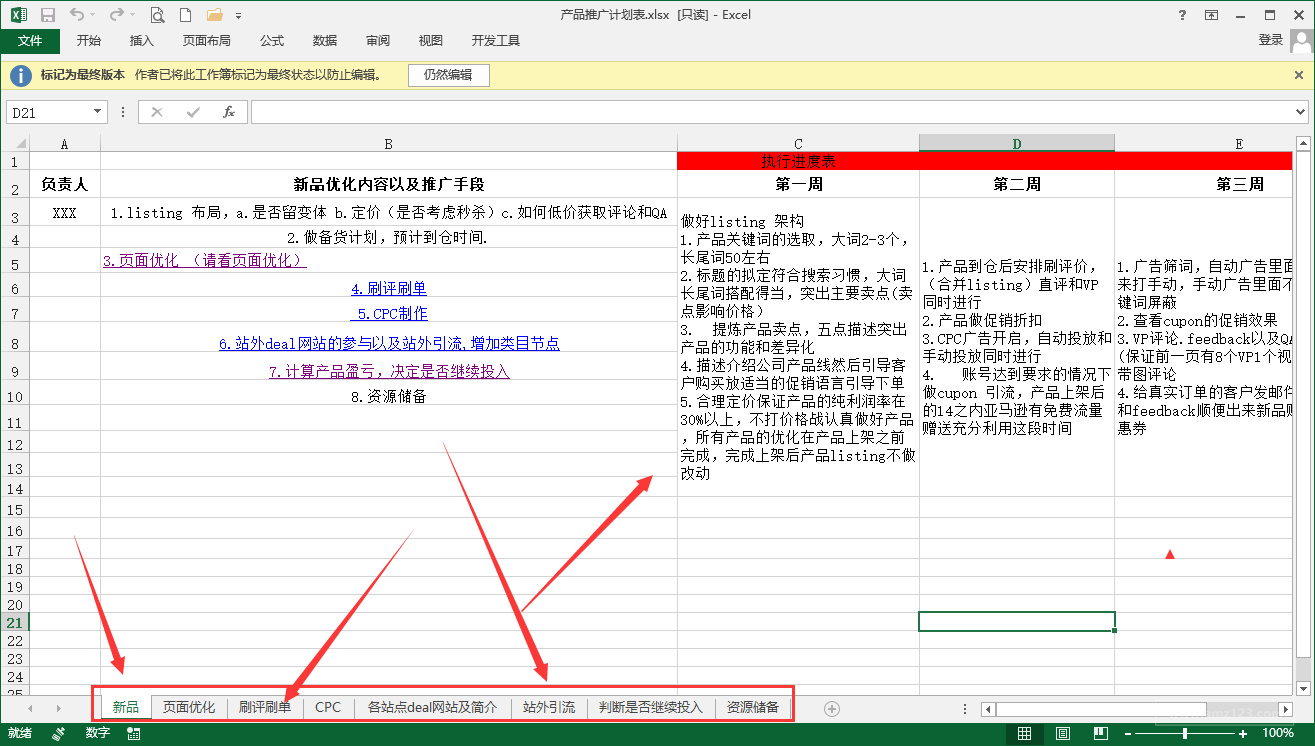This screenshot has height=746, width=1315.
Task: Follow the 5.CPC制作 hyperlink
Action: coord(389,313)
